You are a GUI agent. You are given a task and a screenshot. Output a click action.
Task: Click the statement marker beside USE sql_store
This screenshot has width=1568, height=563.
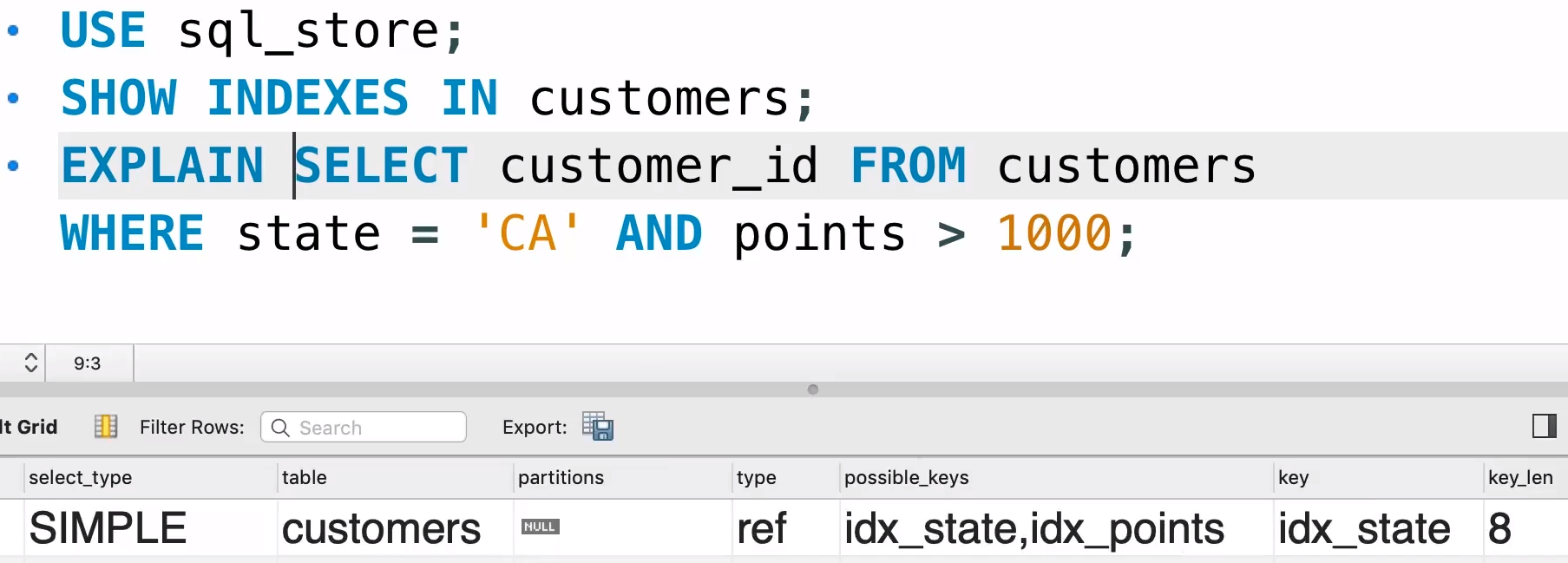coord(13,31)
